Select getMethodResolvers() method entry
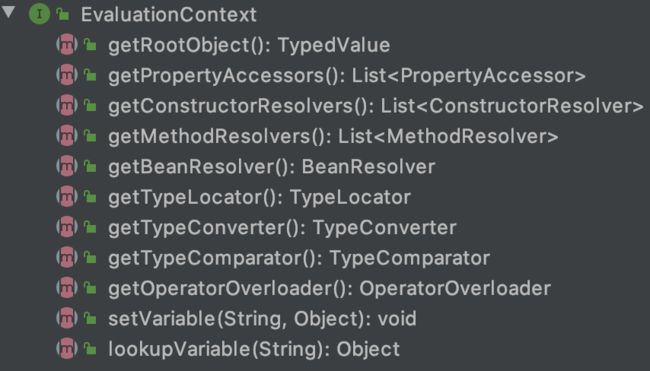650x371 pixels. (x=333, y=136)
